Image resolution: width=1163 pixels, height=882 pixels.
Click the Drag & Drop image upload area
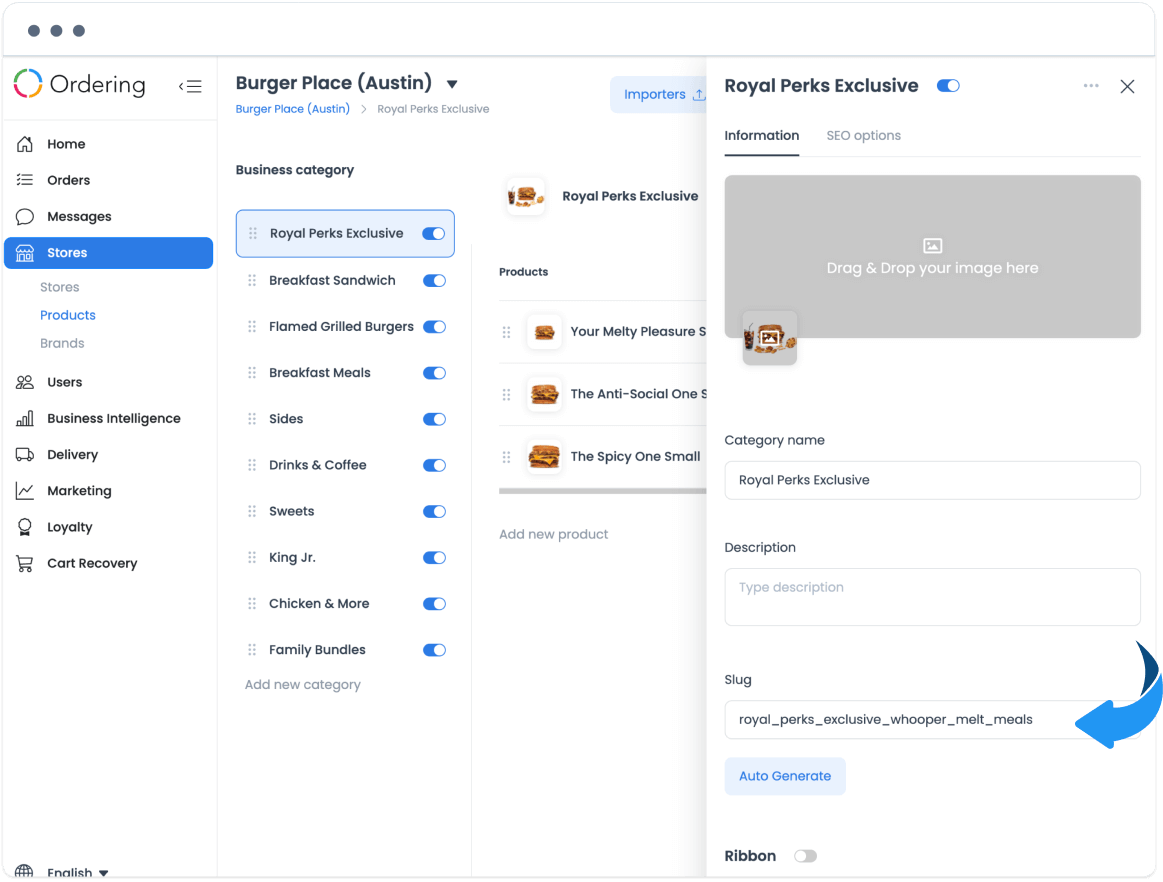932,257
